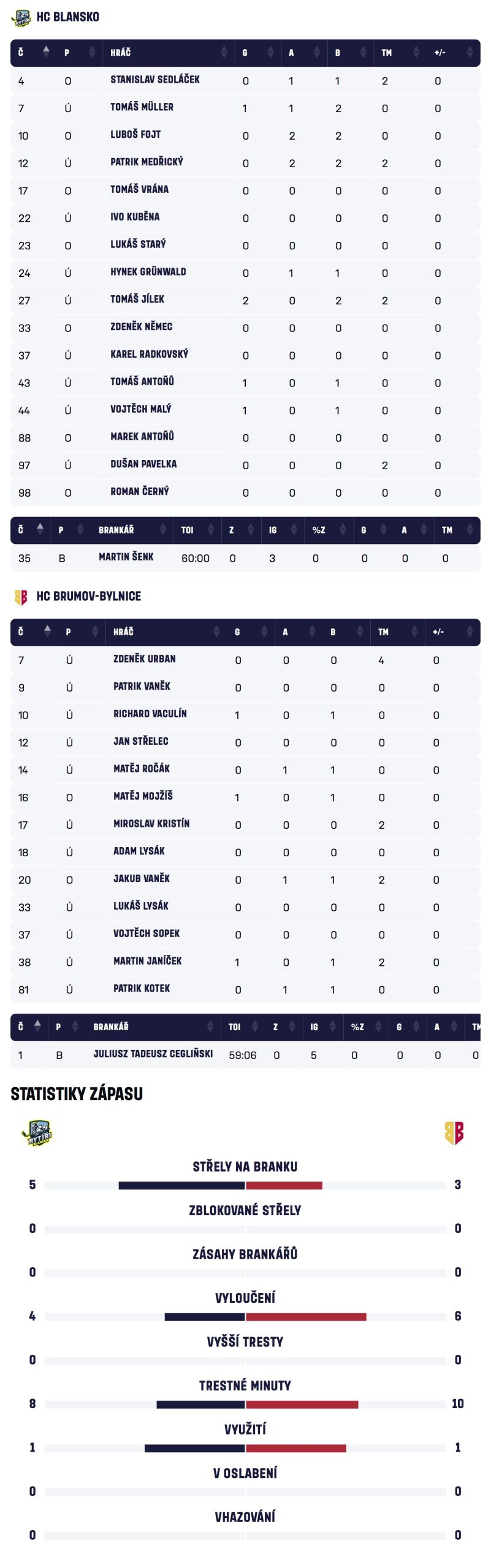Image resolution: width=491 pixels, height=1568 pixels.
Task: Sort Blansko table by +/- column
Action: (x=470, y=53)
